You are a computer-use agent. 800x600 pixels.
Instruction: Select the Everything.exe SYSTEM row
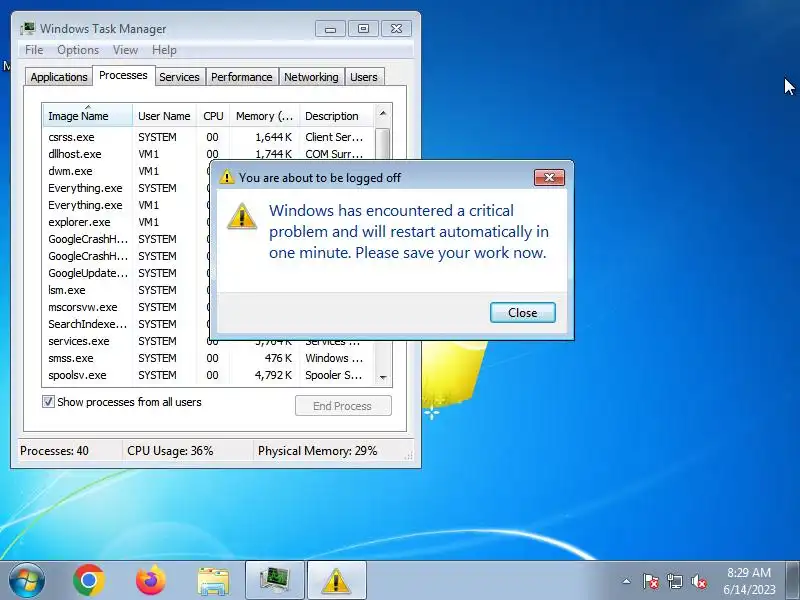[126, 188]
